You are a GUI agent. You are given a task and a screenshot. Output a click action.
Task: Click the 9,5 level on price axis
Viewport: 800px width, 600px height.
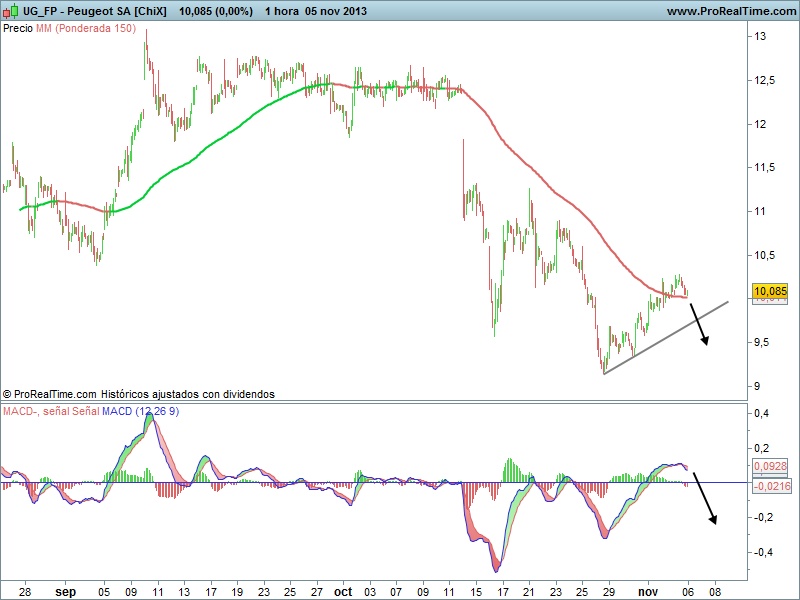pyautogui.click(x=761, y=342)
